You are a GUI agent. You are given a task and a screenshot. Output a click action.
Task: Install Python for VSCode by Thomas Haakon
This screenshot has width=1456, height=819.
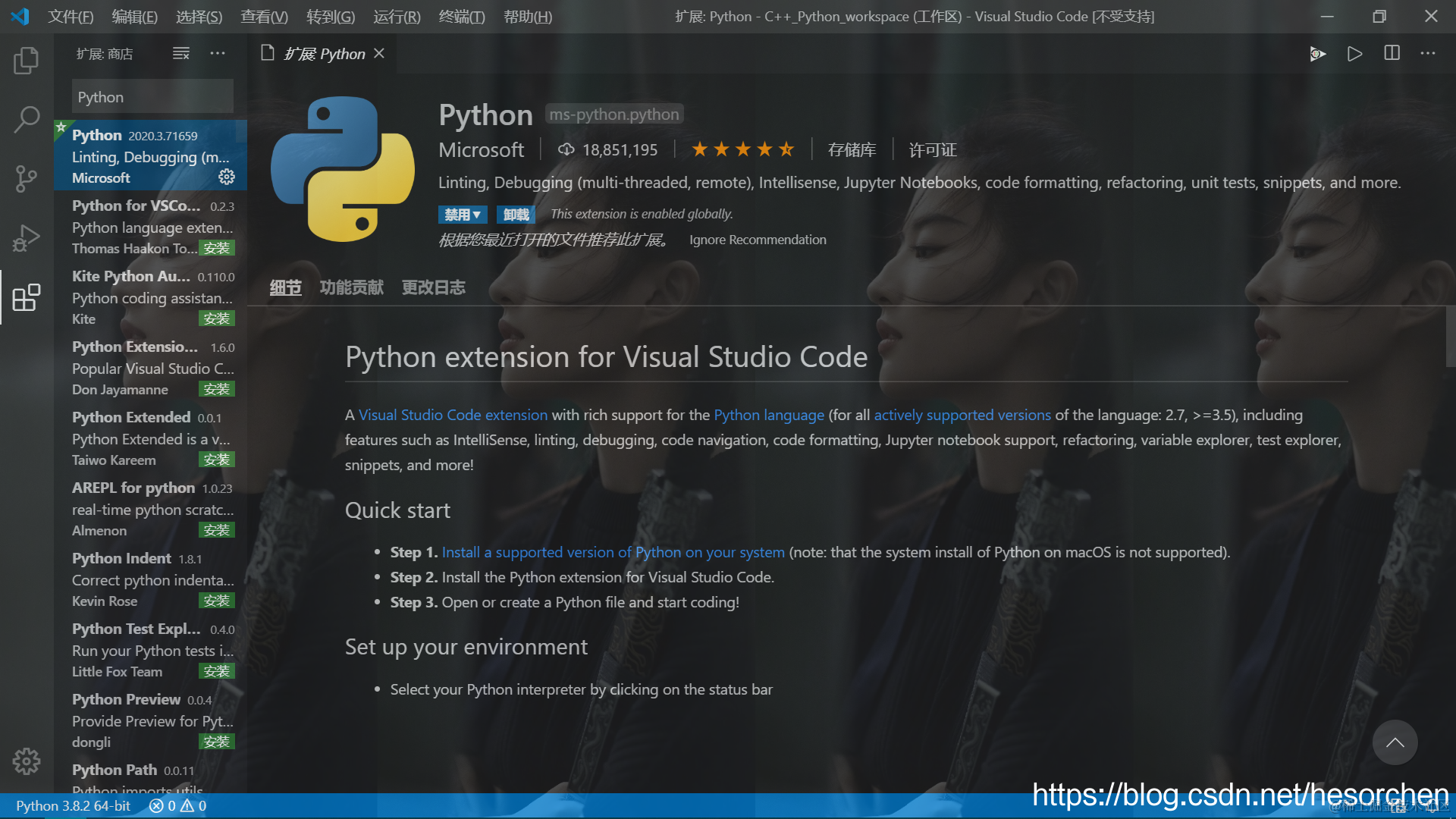(217, 248)
